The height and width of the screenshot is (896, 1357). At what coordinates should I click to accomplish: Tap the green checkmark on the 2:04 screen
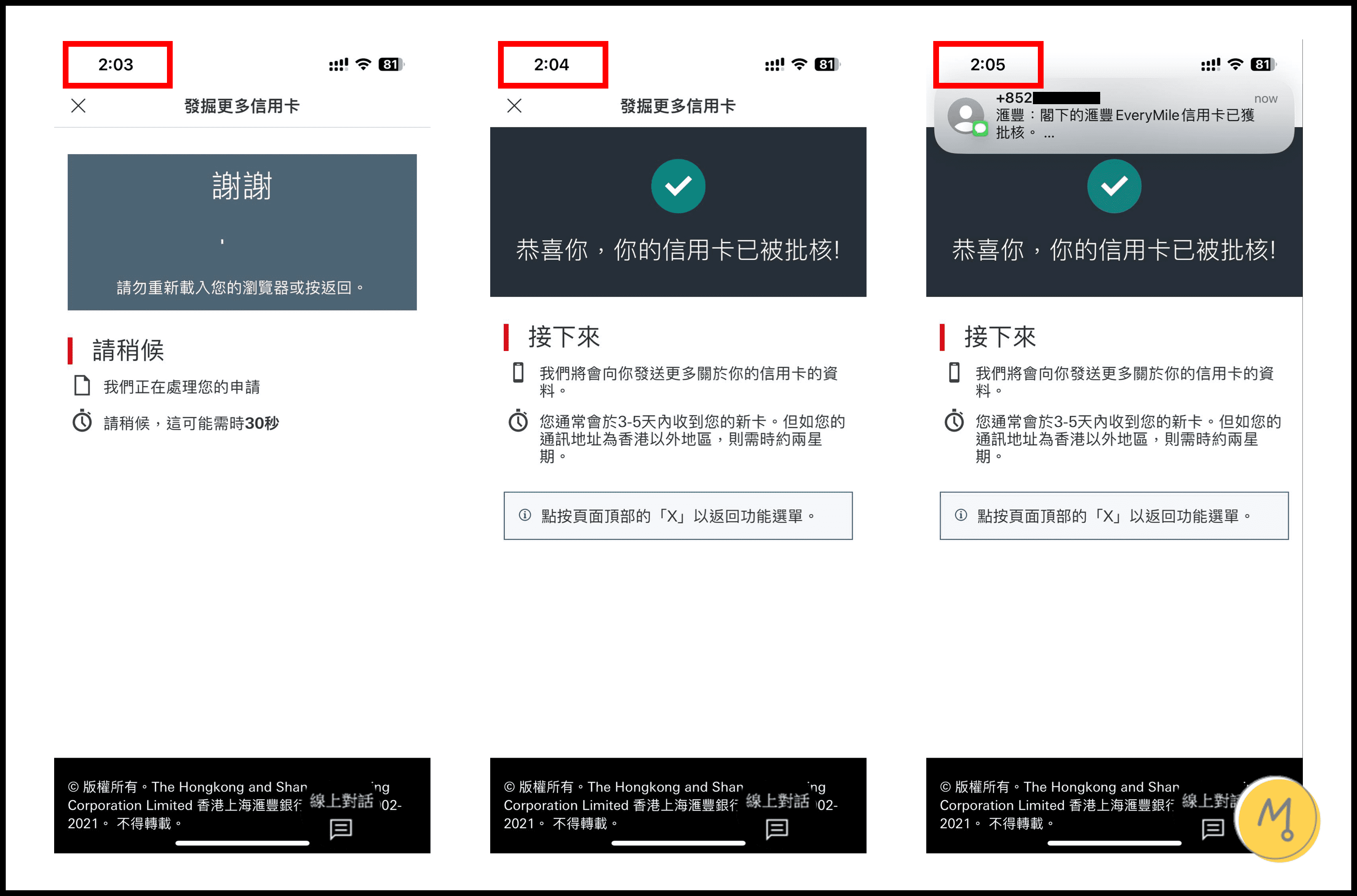(678, 186)
